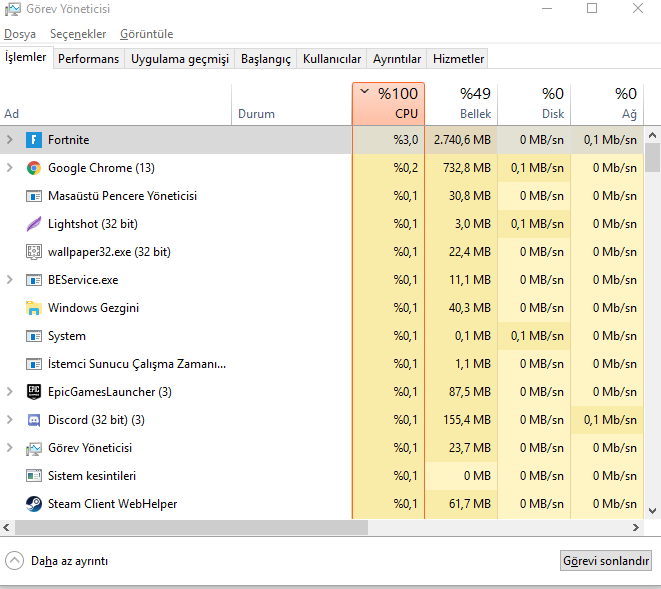Select the Sistem kesintileri row text
661x589 pixels.
click(92, 476)
